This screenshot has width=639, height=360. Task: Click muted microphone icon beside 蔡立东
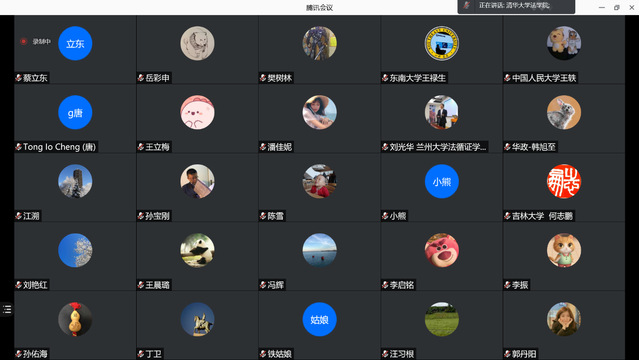click(x=18, y=77)
